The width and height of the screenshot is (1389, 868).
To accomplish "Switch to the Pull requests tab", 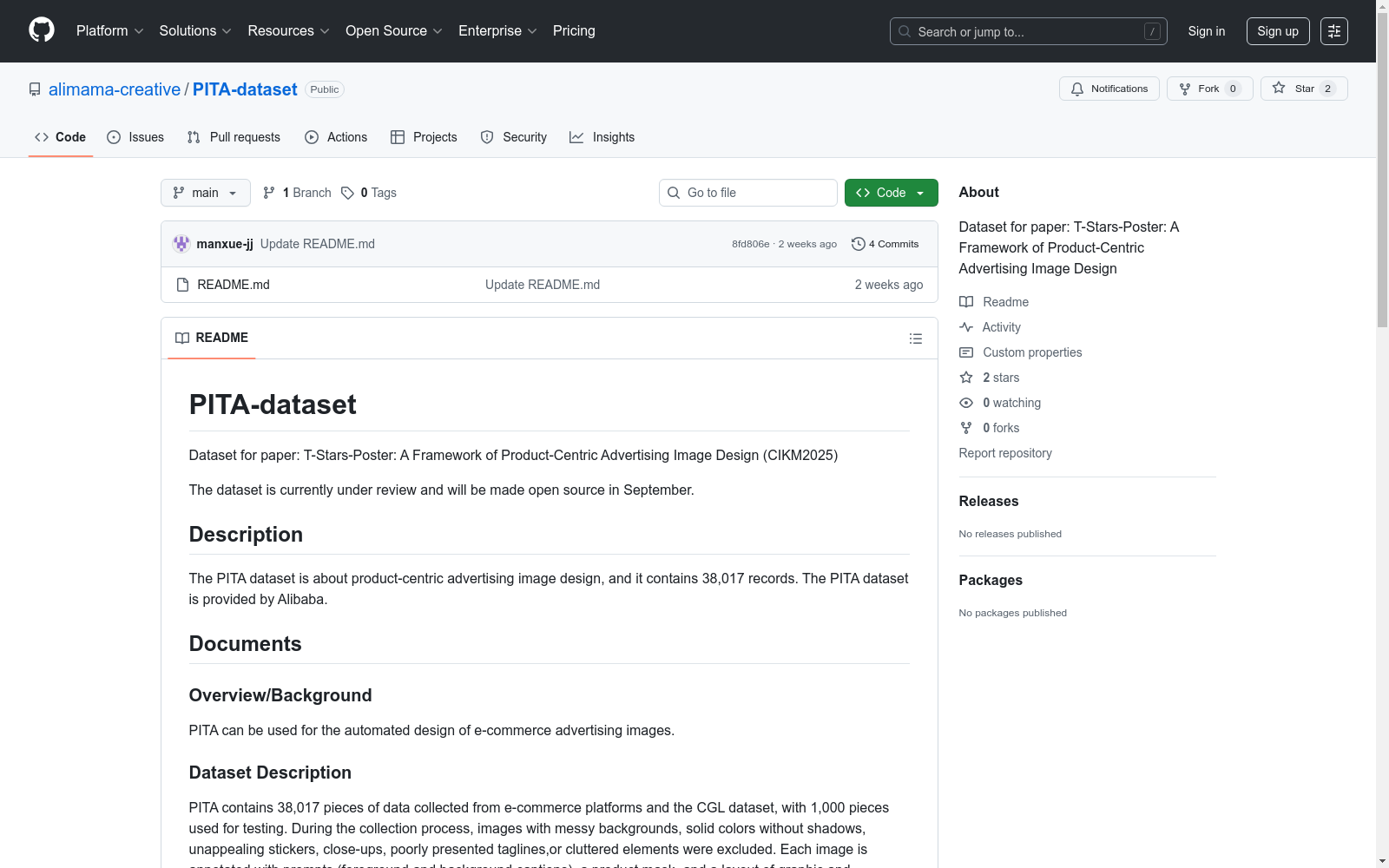I will (234, 137).
